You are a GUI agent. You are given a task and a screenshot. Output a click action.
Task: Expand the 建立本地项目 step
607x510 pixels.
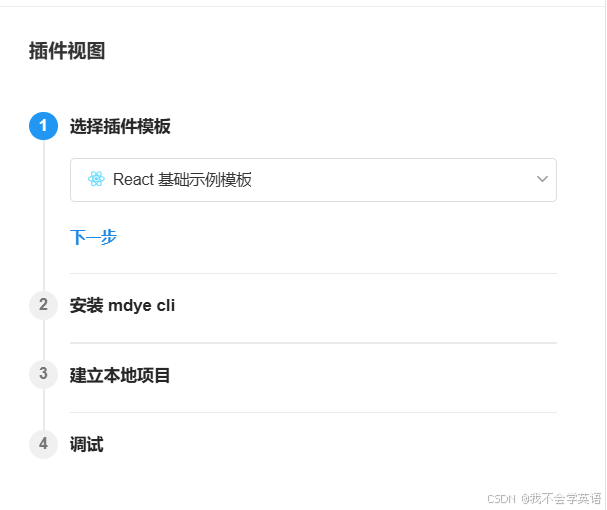[x=120, y=375]
